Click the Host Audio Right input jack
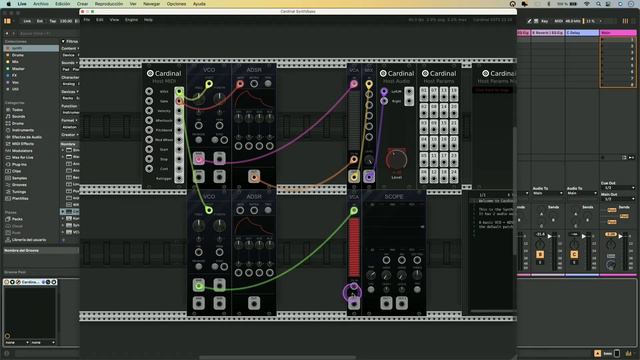The height and width of the screenshot is (360, 640). pos(384,101)
